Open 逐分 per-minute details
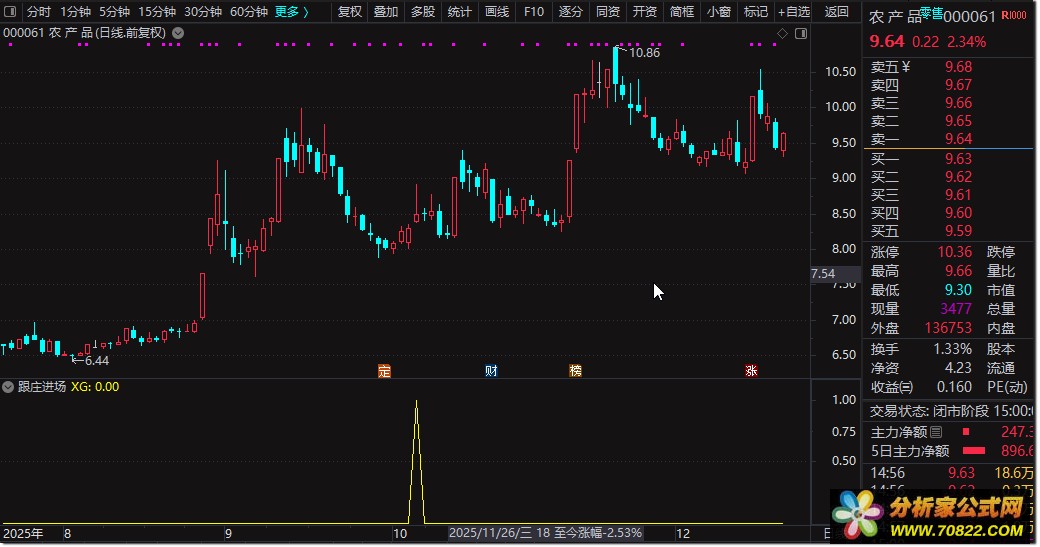The height and width of the screenshot is (547, 1040). pyautogui.click(x=570, y=11)
